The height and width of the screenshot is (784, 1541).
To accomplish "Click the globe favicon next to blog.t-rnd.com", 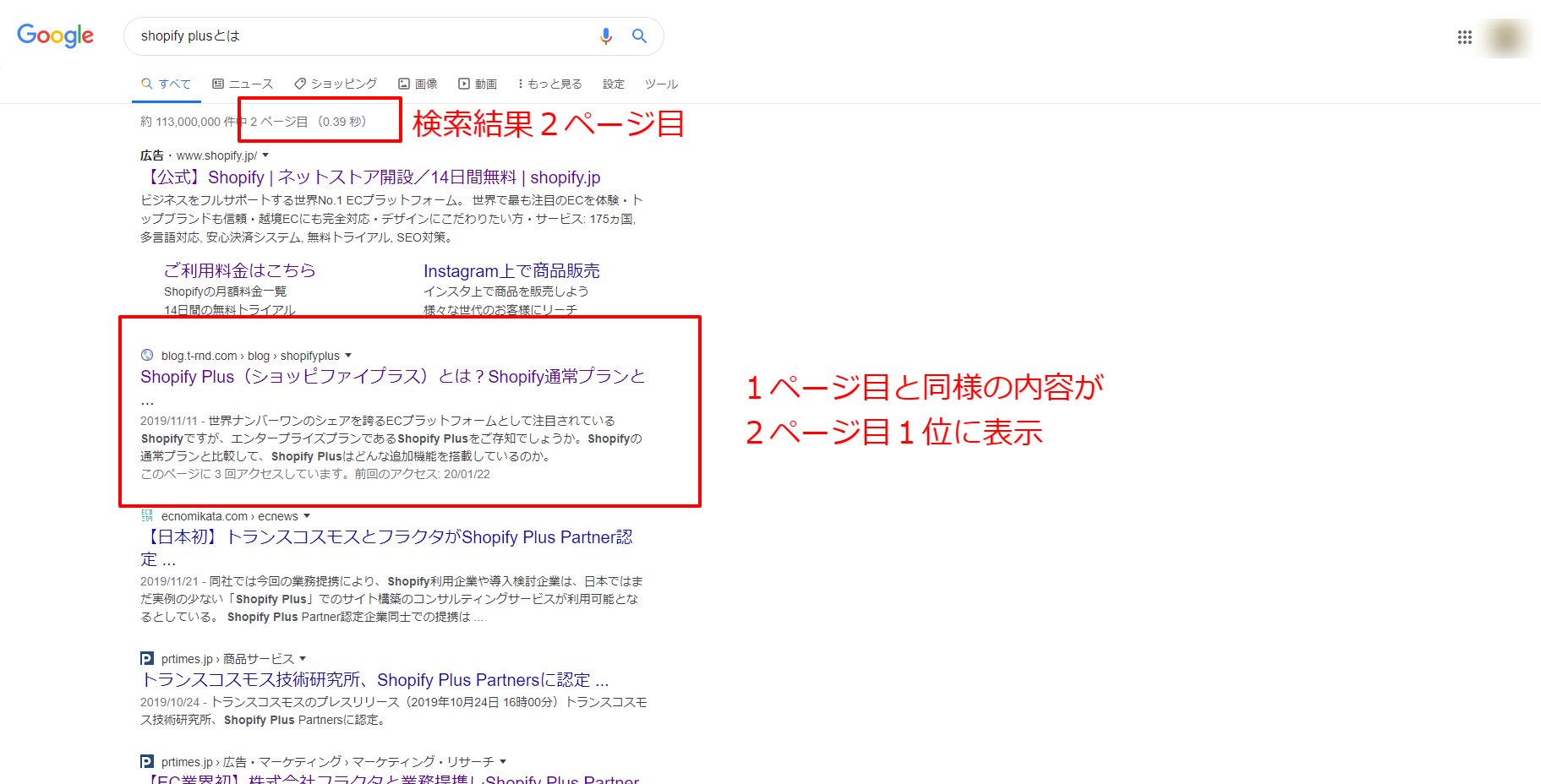I will pos(147,356).
